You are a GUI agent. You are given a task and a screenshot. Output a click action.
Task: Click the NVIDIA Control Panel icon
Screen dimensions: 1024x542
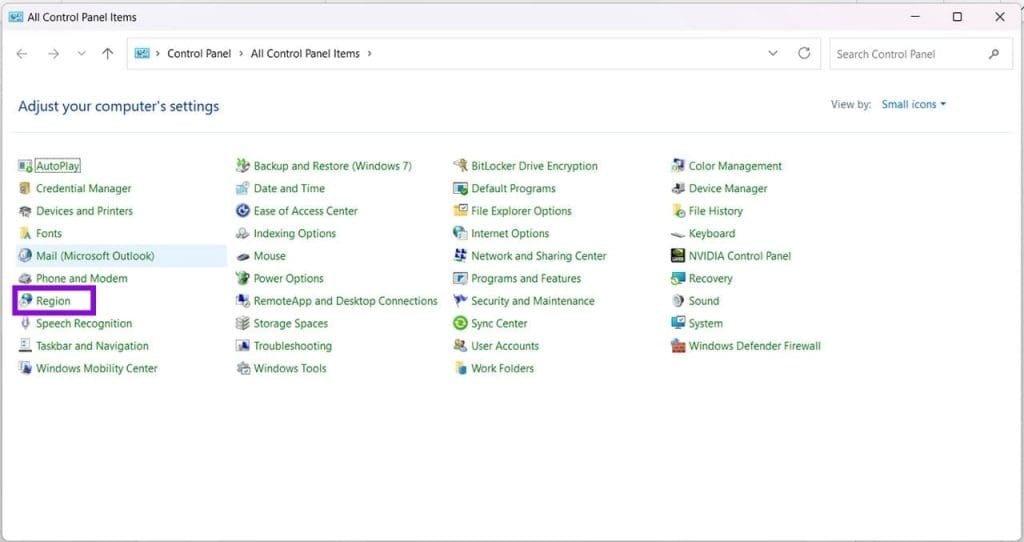678,255
